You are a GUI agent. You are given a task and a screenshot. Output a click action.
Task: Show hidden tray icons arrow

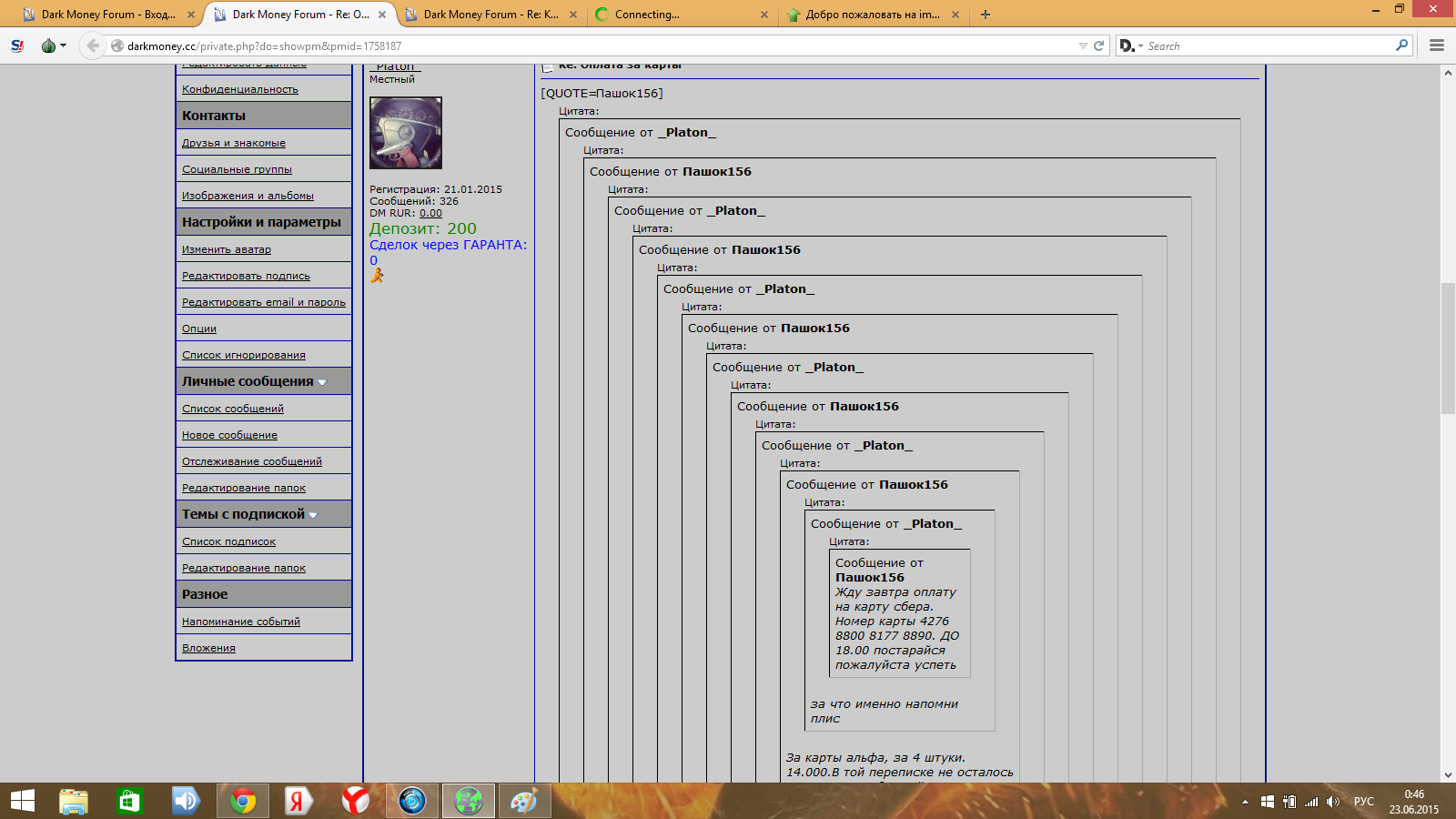(x=1245, y=802)
